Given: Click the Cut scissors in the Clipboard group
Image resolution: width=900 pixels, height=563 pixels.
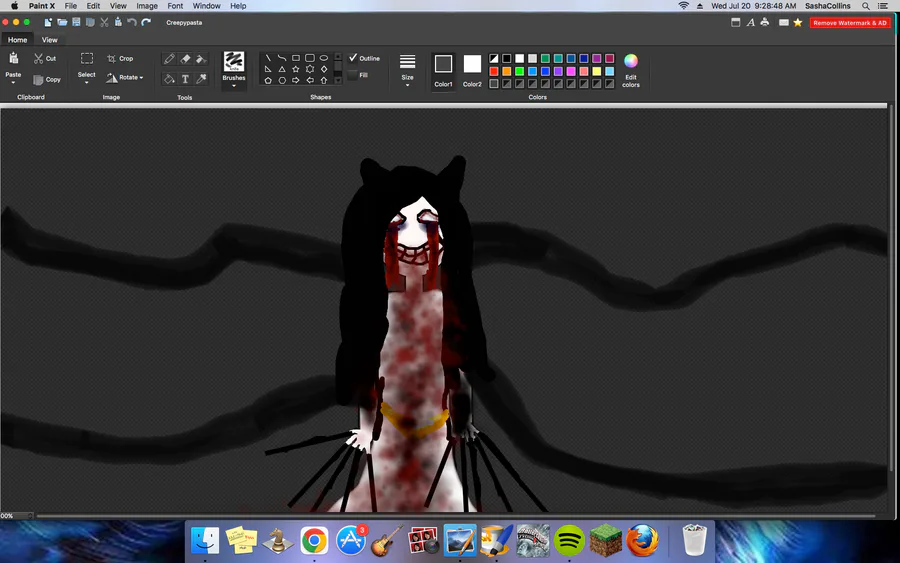Looking at the screenshot, I should pyautogui.click(x=45, y=59).
